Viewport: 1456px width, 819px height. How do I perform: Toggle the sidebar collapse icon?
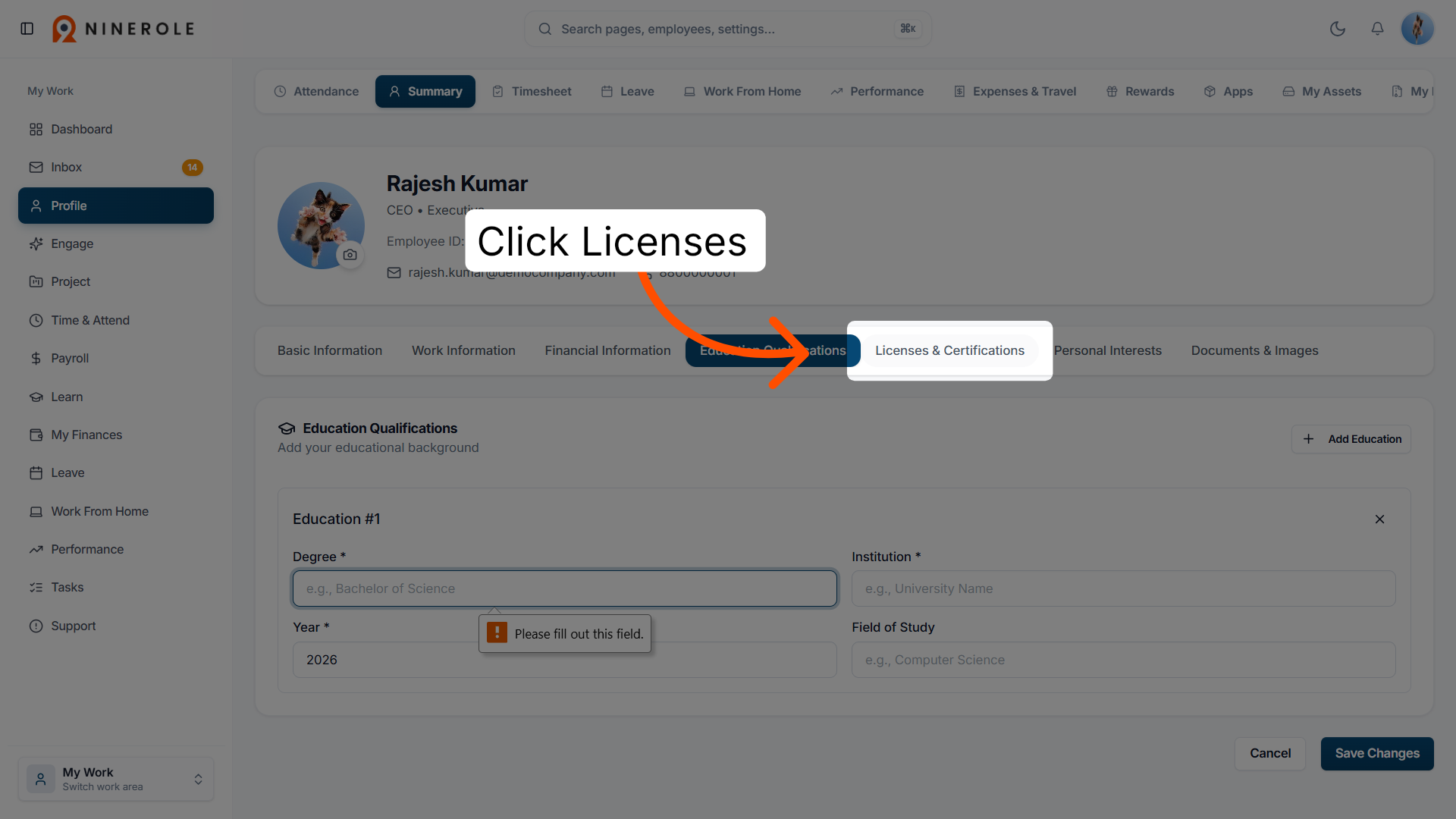click(x=27, y=29)
